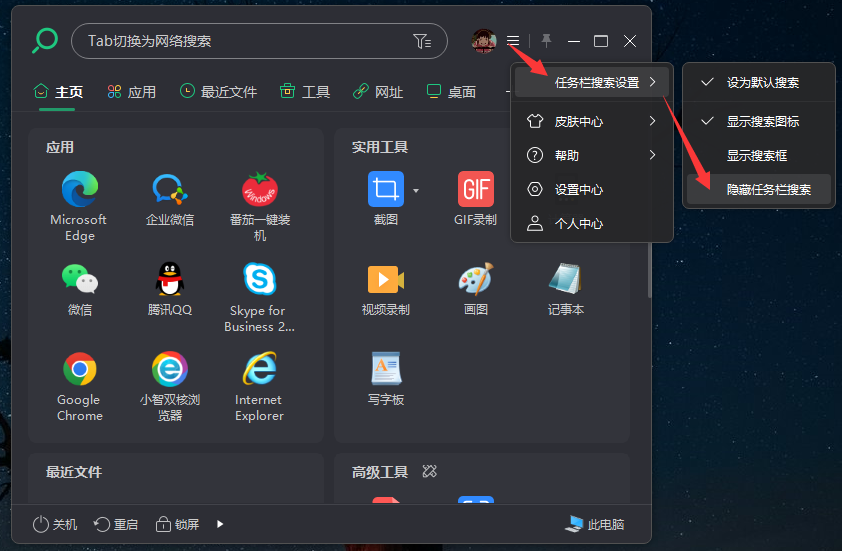842x551 pixels.
Task: Open 记事本 notepad tool
Action: 565,279
